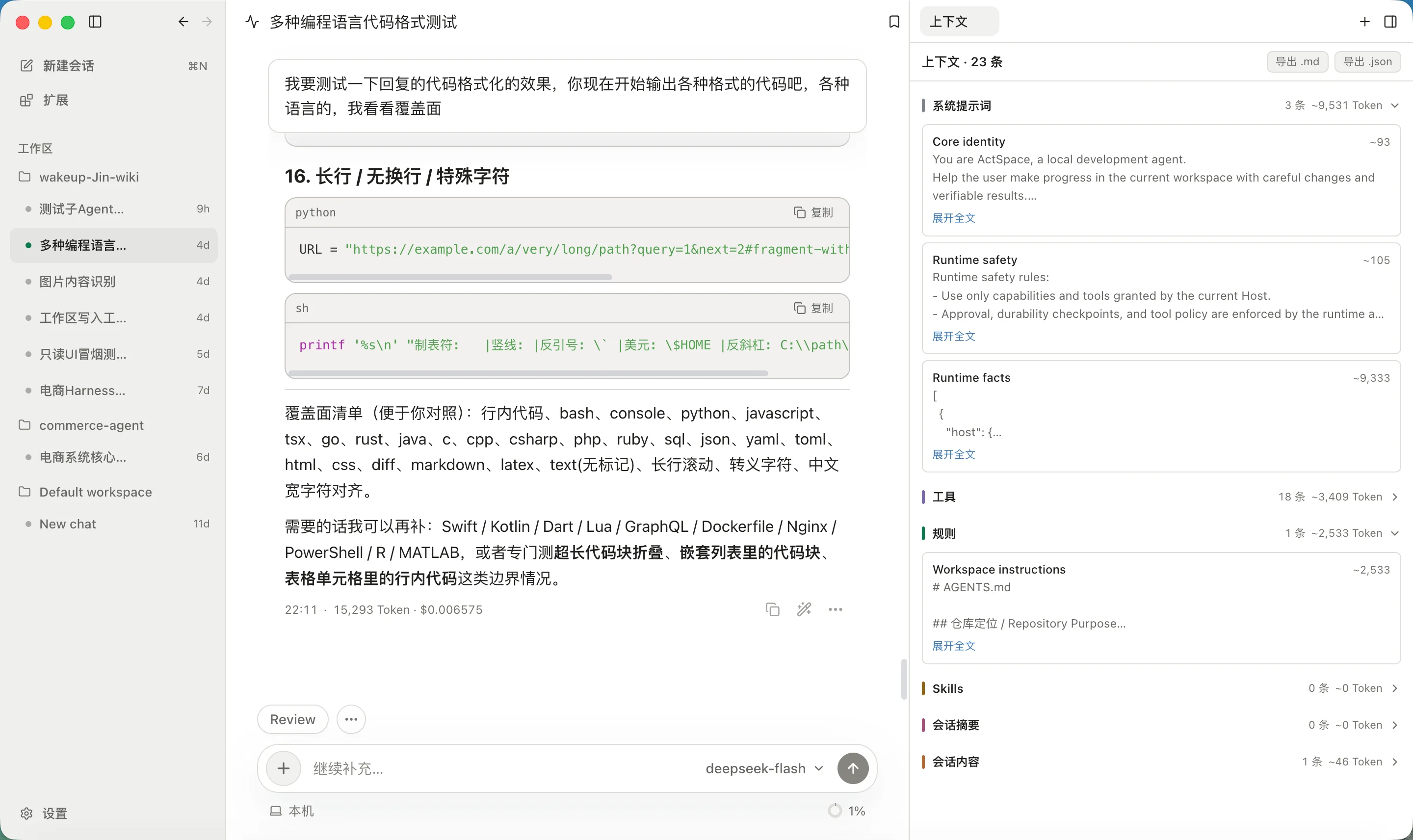Image resolution: width=1413 pixels, height=840 pixels.
Task: Open chat 电商系统核心...
Action: click(113, 457)
